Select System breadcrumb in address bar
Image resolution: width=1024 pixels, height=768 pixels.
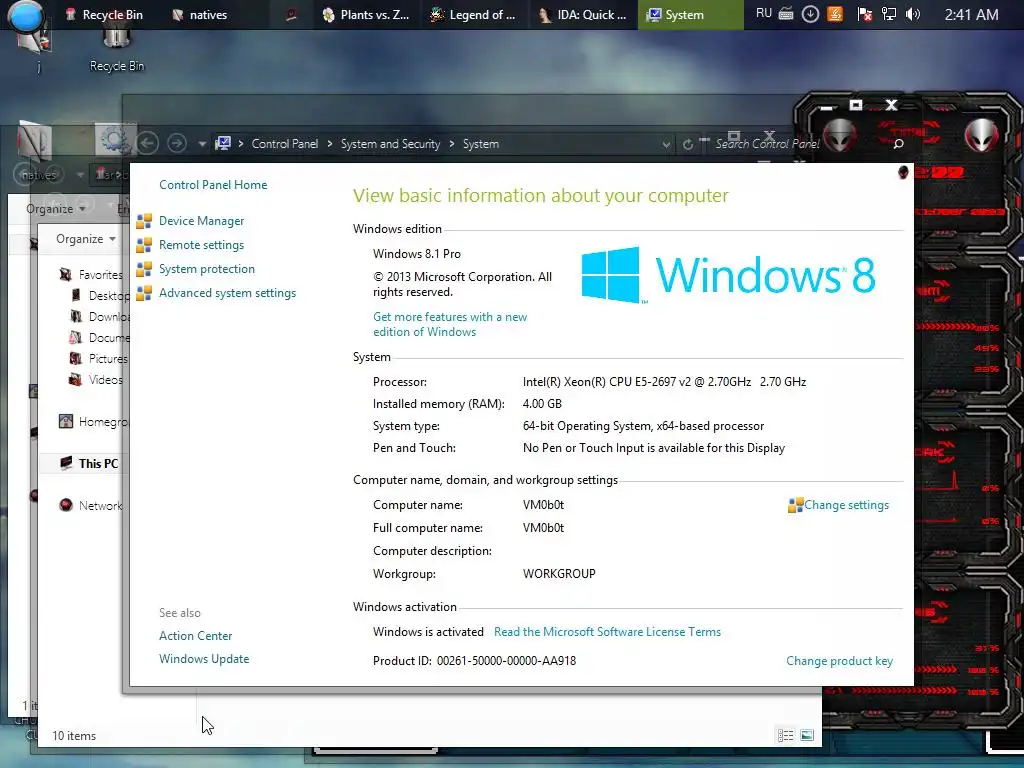[481, 144]
